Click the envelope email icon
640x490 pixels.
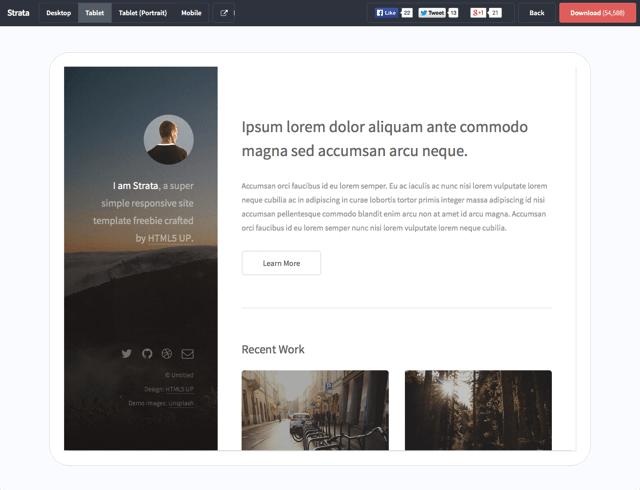coord(187,353)
